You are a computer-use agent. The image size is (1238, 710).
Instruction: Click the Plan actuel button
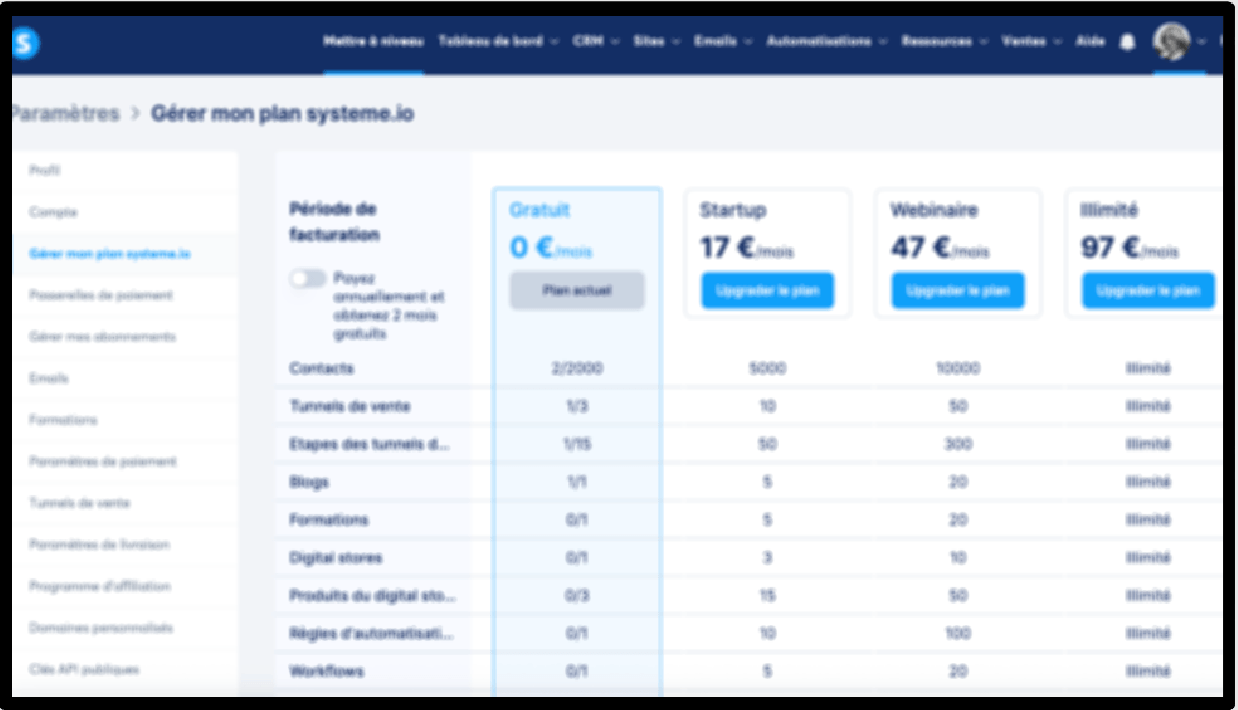tap(577, 291)
